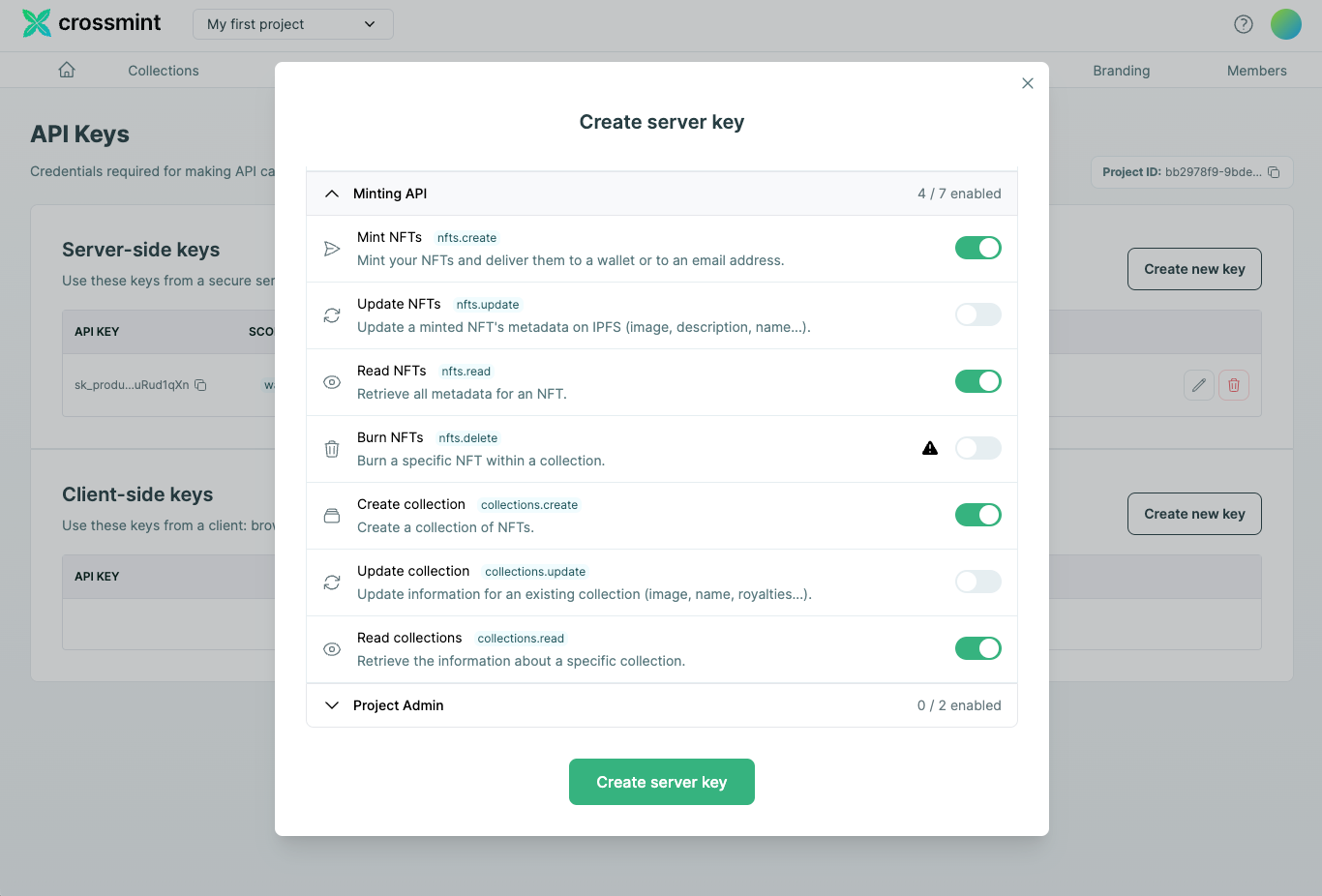Click the nfts.update scope tag
The width and height of the screenshot is (1322, 896).
click(488, 305)
